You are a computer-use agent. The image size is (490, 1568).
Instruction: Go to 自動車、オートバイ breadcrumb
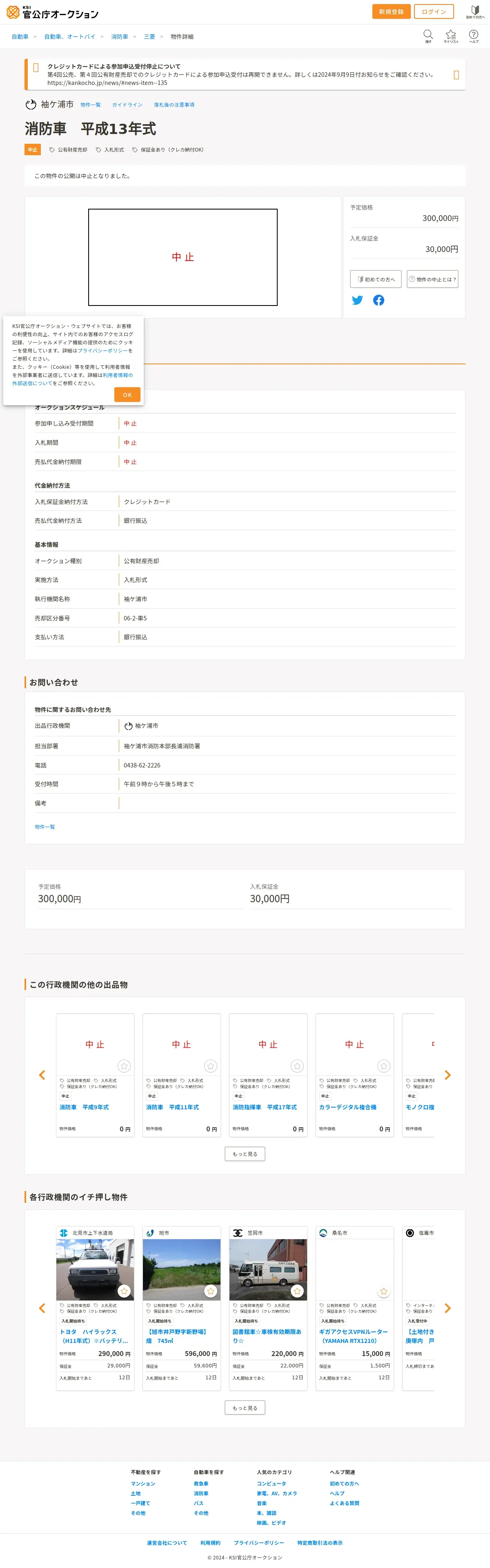tap(69, 37)
